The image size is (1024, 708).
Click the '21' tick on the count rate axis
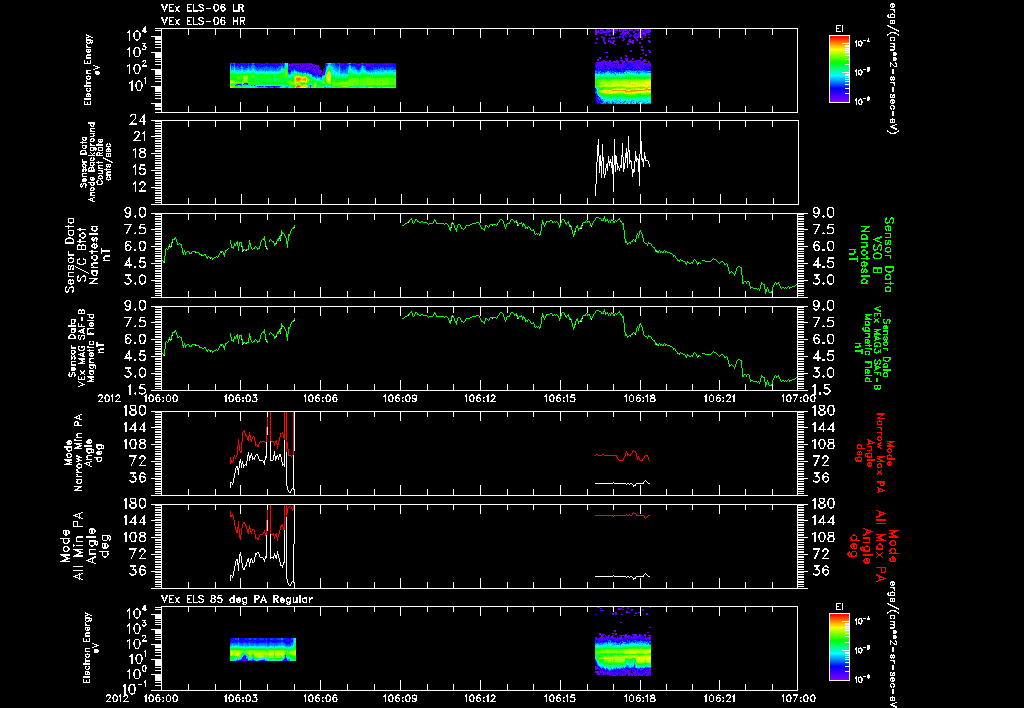139,137
